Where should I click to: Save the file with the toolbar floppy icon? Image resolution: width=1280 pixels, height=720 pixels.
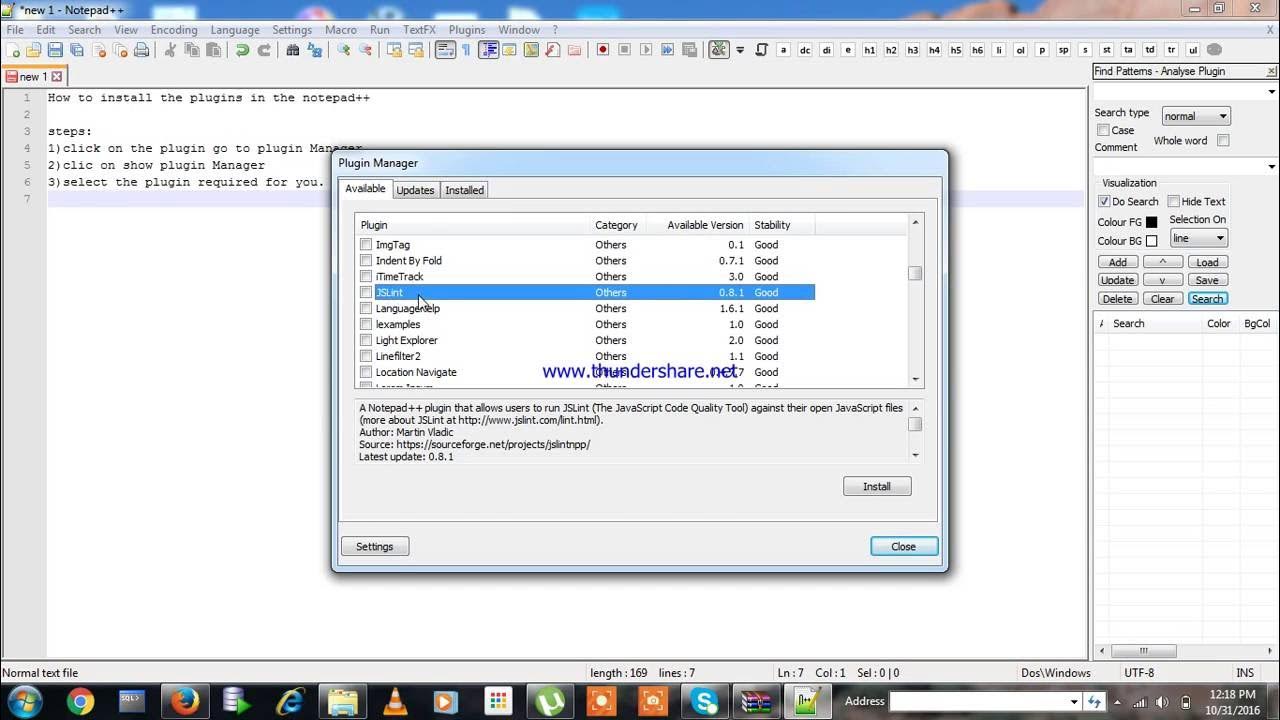[x=55, y=50]
